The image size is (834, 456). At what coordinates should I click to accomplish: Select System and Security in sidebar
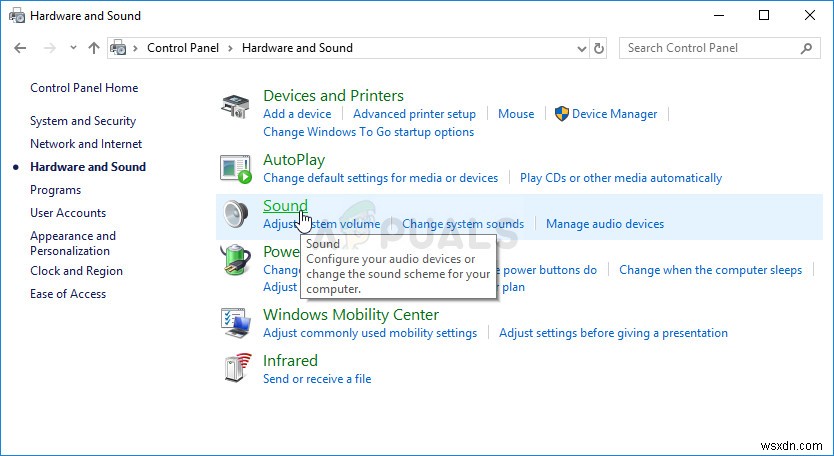[x=83, y=121]
